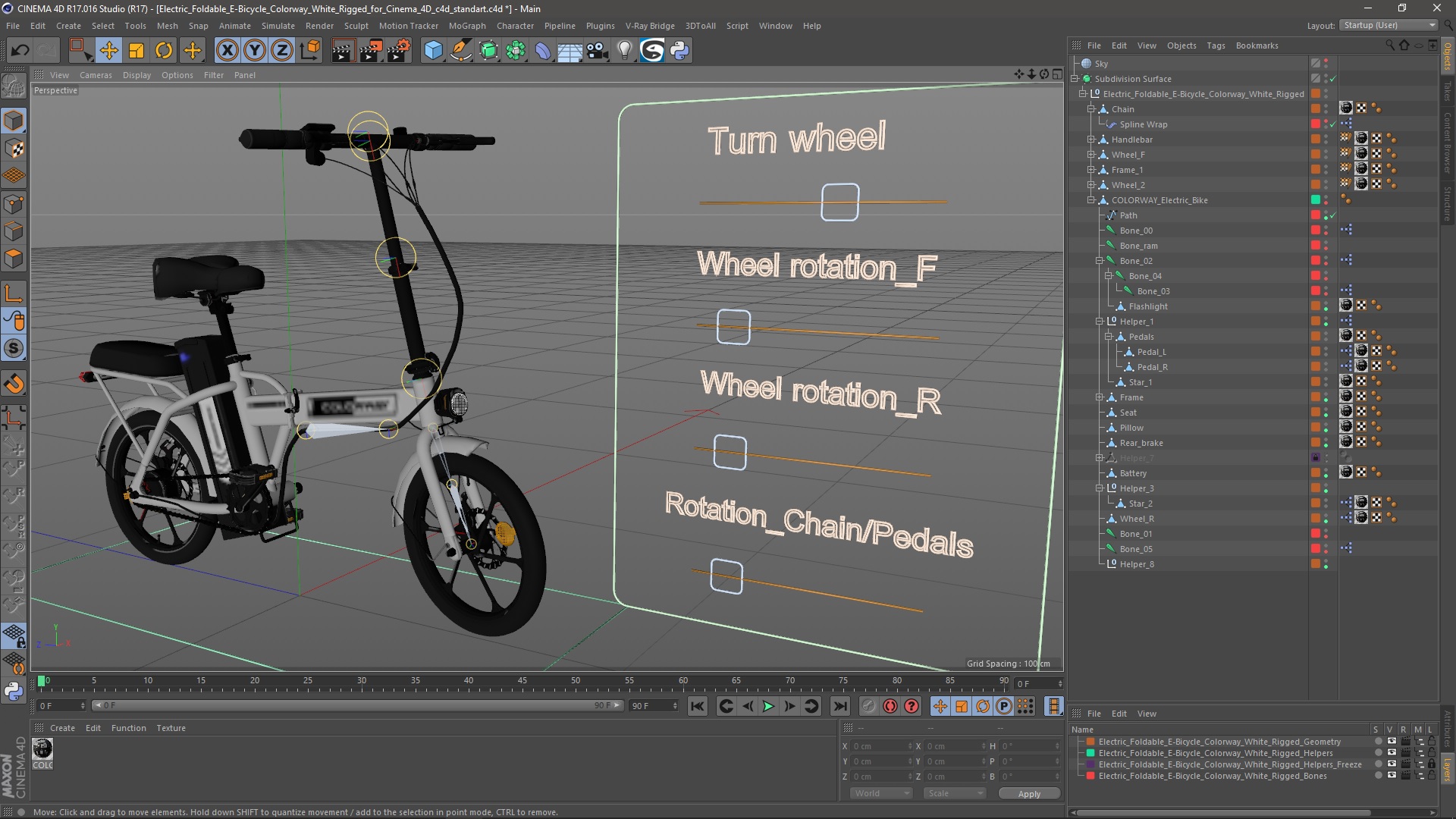Collapse the Helper_1 group
Screen dimensions: 1456x819
1100,322
